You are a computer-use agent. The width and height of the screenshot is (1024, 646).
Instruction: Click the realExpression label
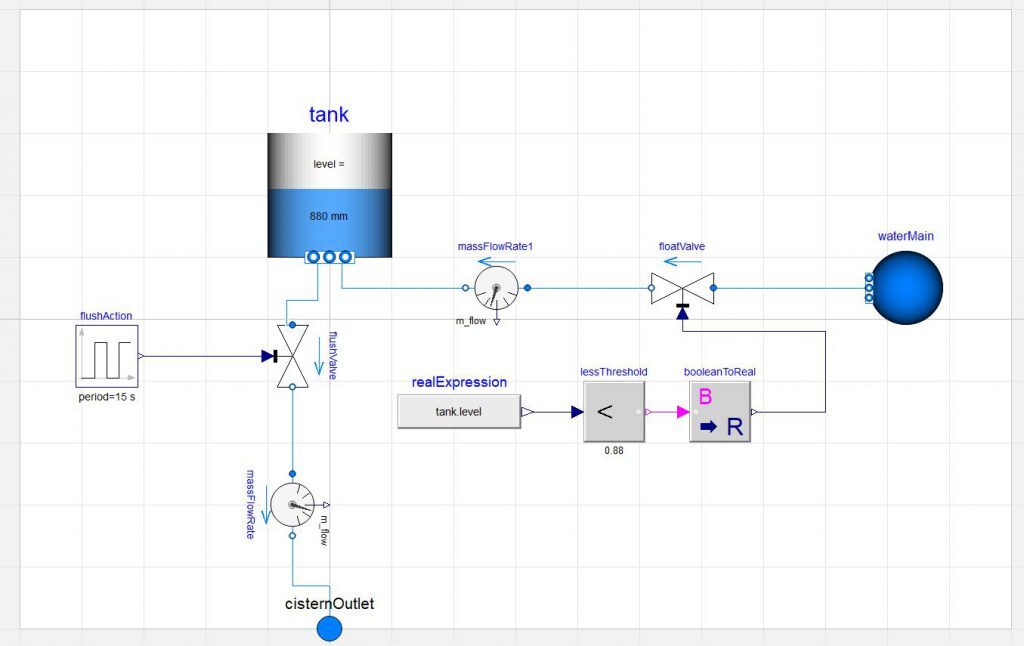tap(459, 382)
